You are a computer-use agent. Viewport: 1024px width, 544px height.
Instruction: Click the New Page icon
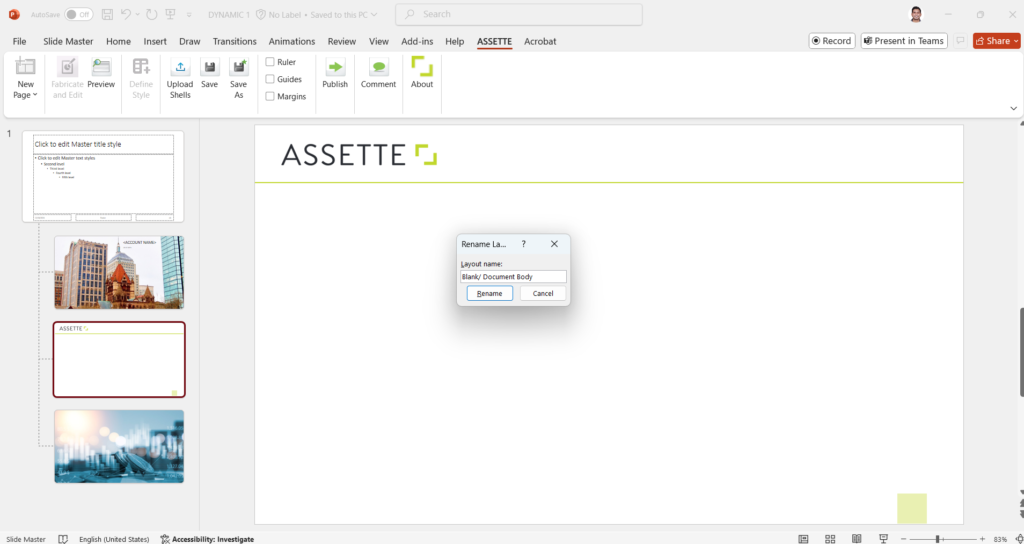coord(25,67)
